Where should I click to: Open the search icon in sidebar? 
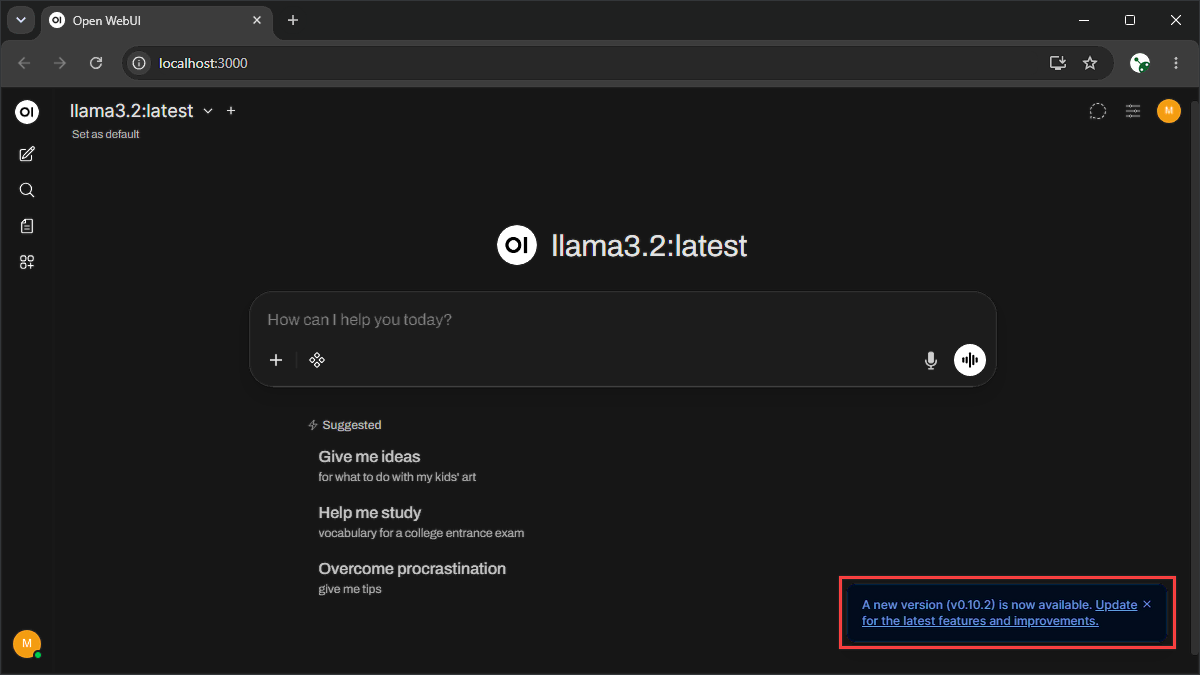[x=27, y=190]
